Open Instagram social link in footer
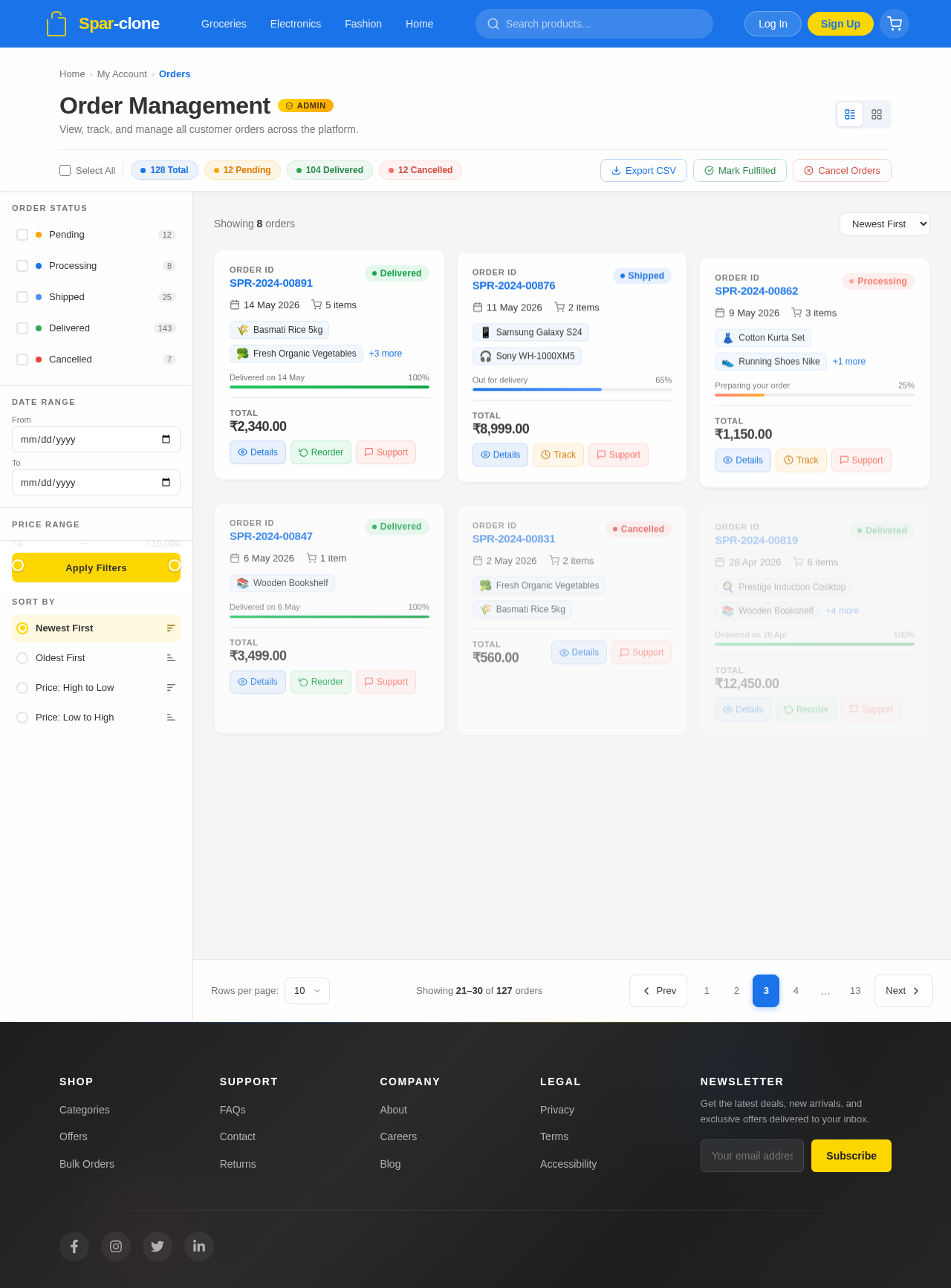The width and height of the screenshot is (951, 1288). [x=116, y=1246]
